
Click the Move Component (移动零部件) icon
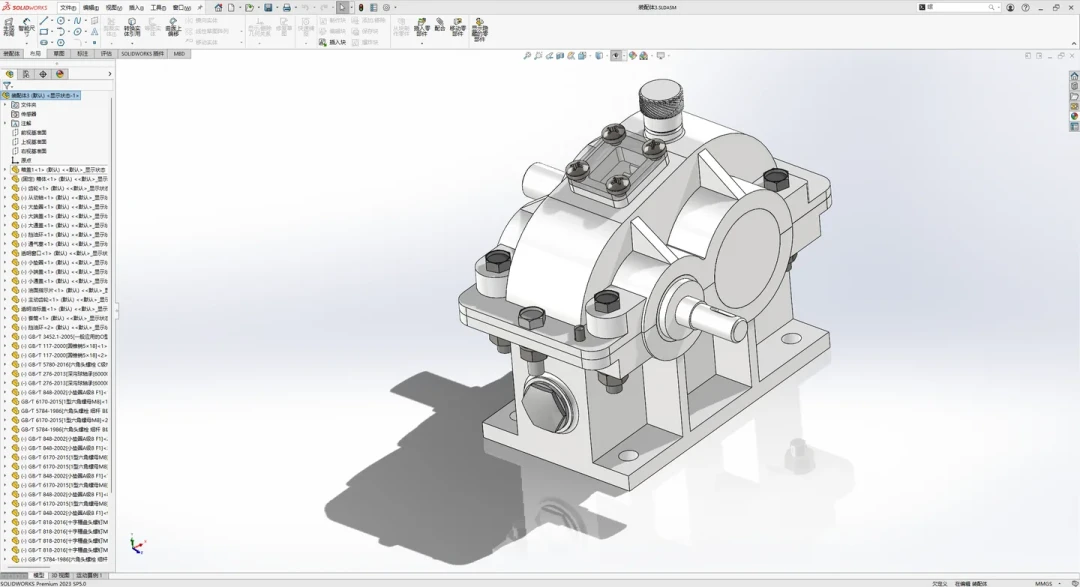tap(458, 28)
